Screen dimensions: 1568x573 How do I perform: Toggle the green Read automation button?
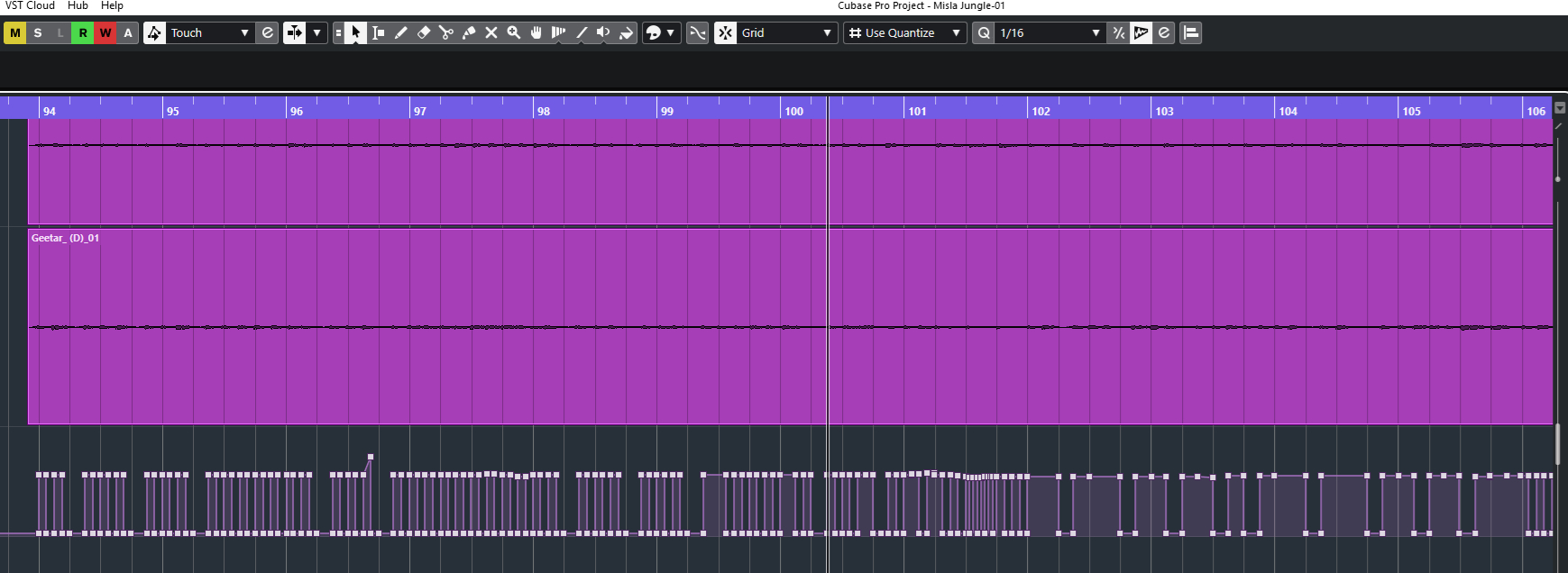(83, 33)
